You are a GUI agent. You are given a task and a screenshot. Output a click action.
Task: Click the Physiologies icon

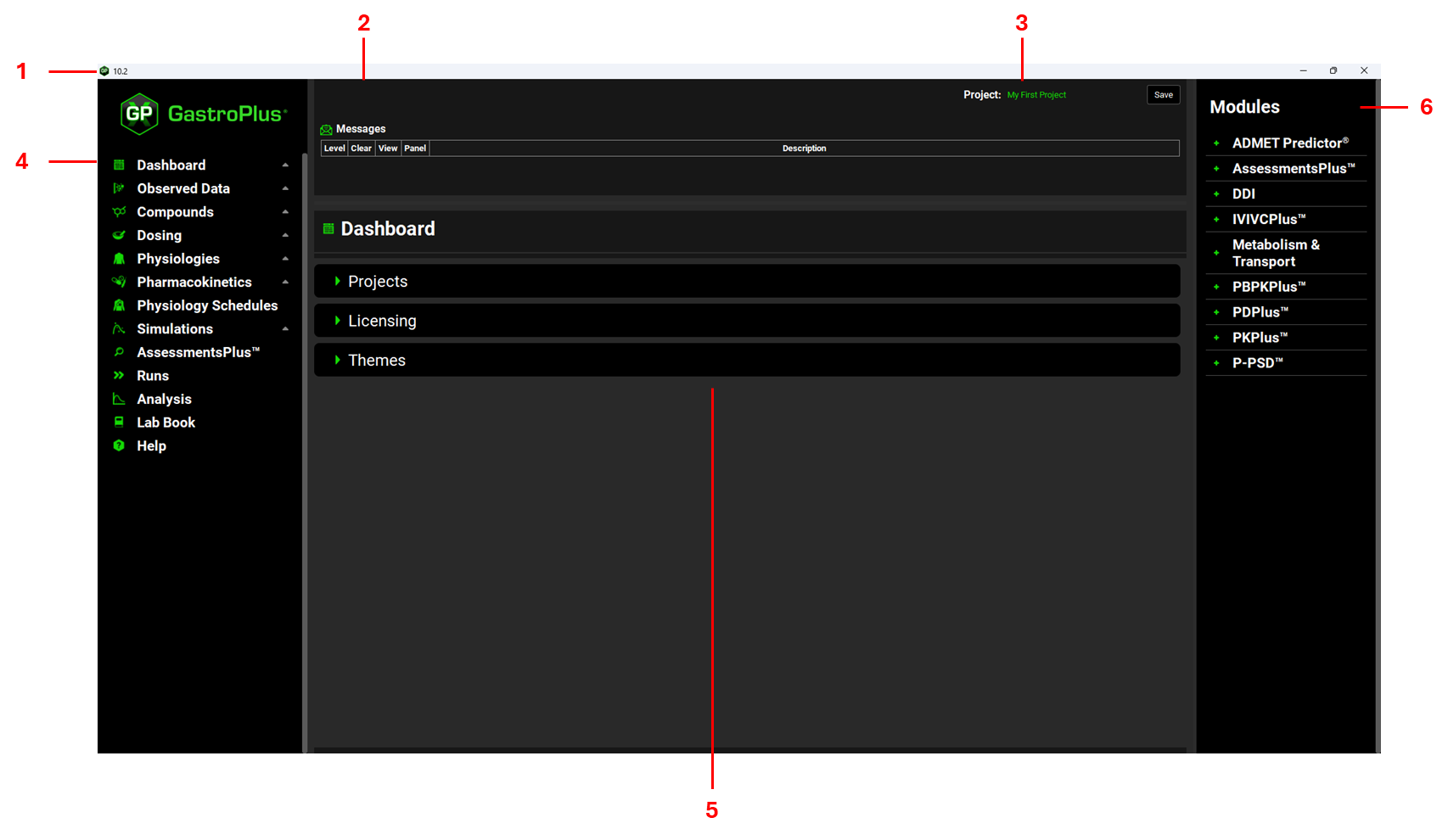(x=119, y=259)
